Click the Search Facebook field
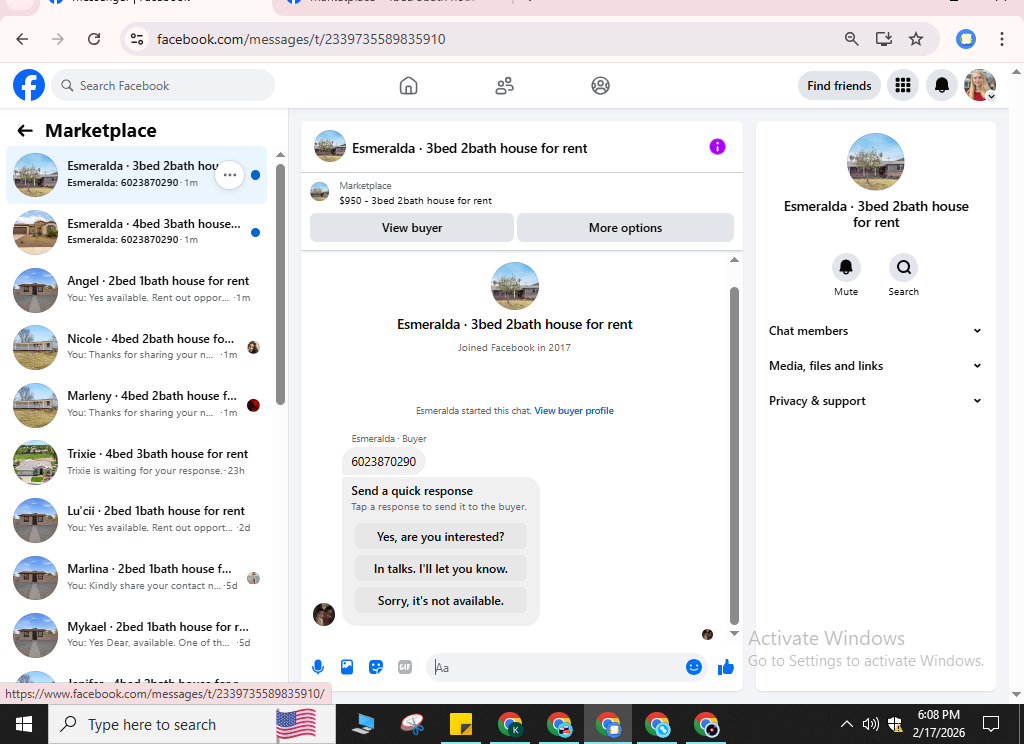Image resolution: width=1024 pixels, height=744 pixels. click(x=163, y=86)
